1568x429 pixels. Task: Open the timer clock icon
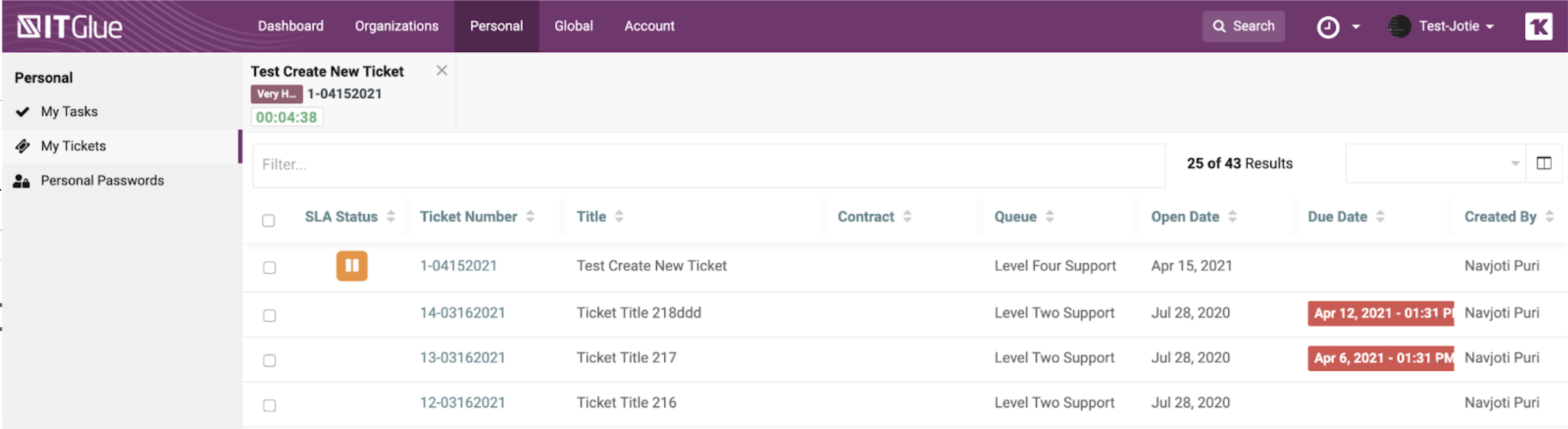click(x=1327, y=27)
